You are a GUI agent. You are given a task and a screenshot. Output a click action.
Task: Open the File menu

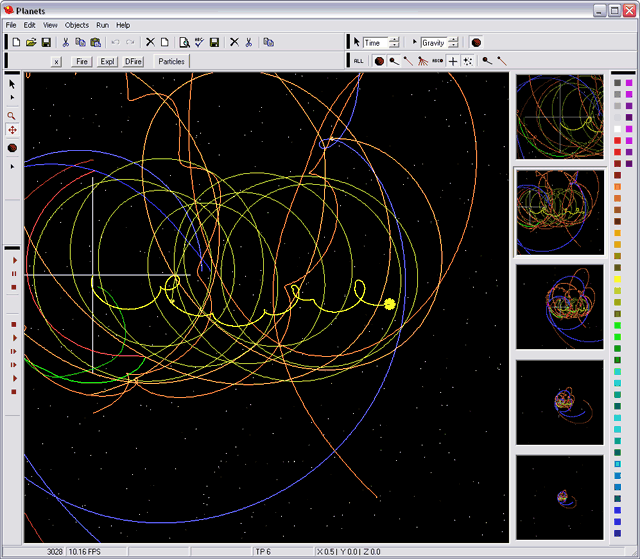[11, 25]
